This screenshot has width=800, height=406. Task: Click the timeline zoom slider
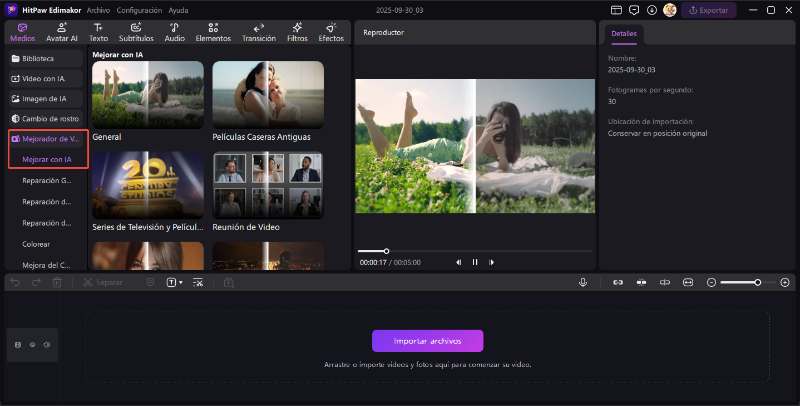click(740, 283)
